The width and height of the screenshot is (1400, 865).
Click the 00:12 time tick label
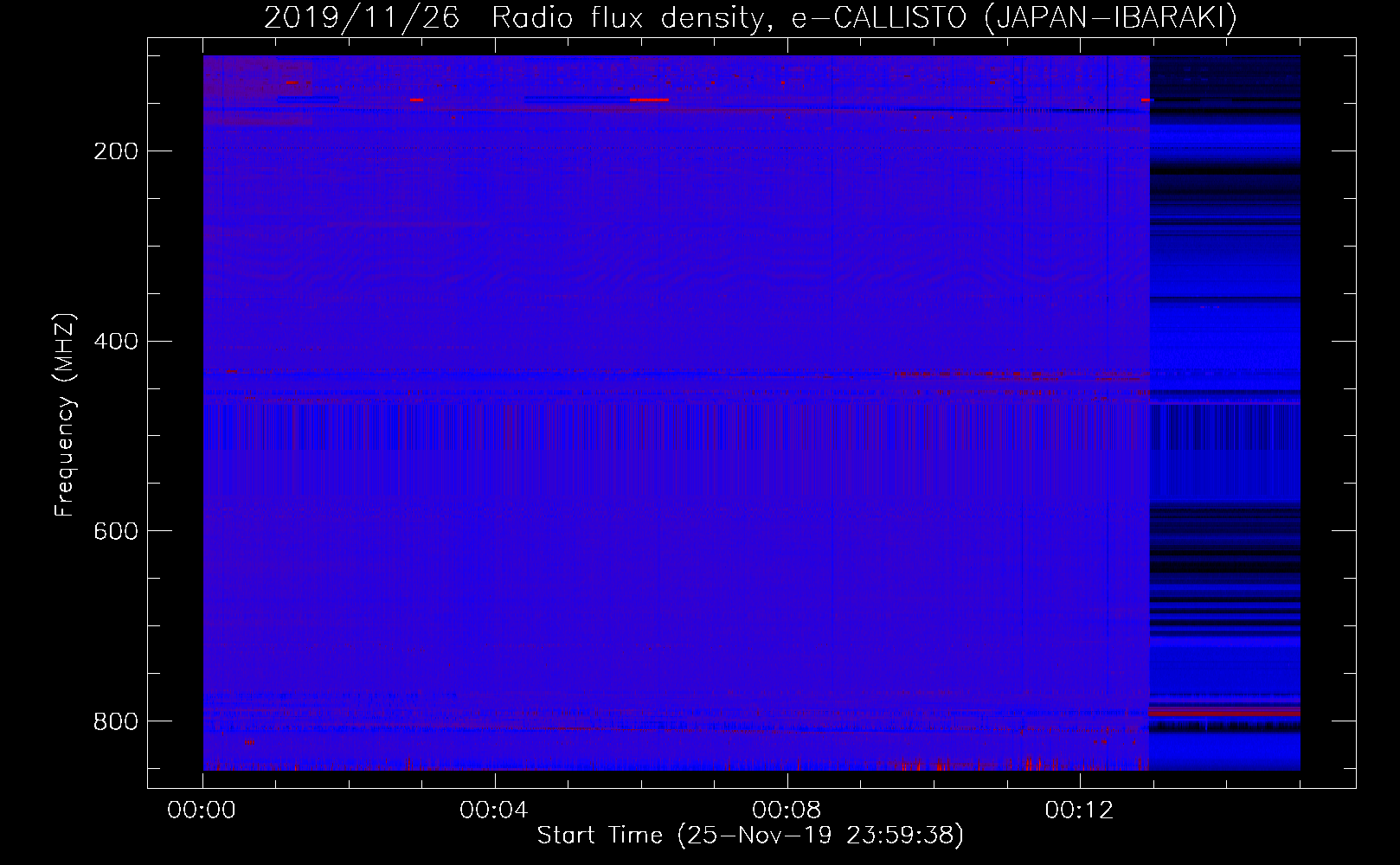tap(1079, 810)
